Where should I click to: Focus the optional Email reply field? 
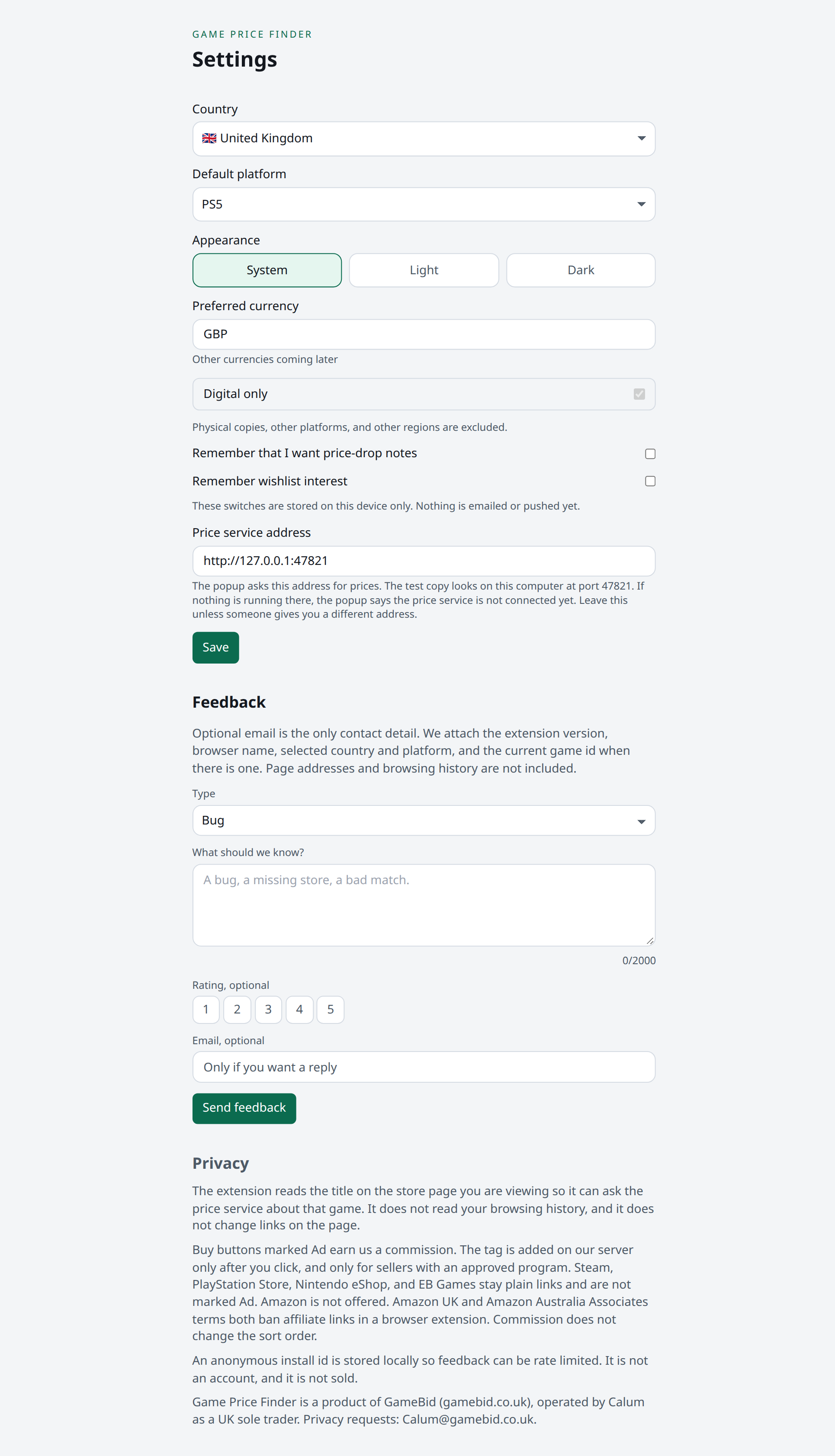pos(424,1067)
